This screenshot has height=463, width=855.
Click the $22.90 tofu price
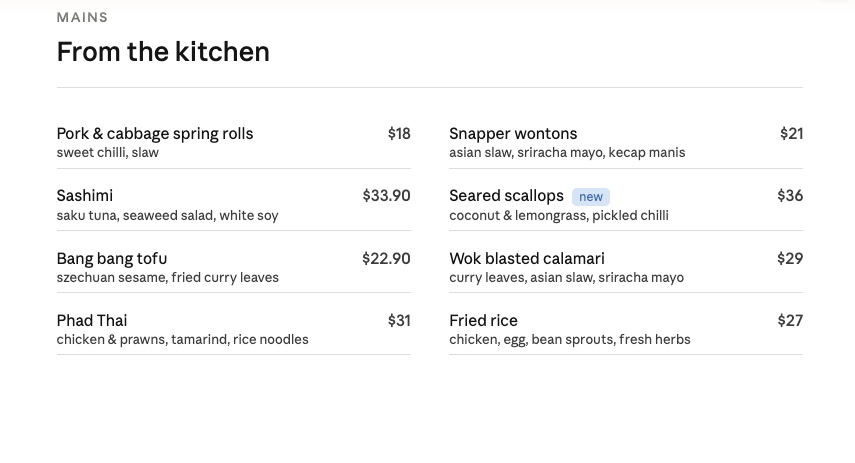(x=386, y=259)
